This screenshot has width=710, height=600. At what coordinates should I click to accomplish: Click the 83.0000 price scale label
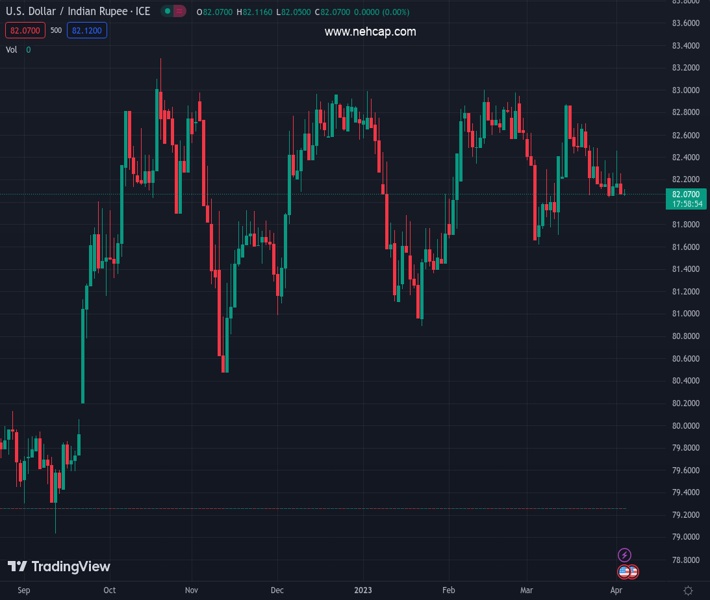pyautogui.click(x=686, y=90)
